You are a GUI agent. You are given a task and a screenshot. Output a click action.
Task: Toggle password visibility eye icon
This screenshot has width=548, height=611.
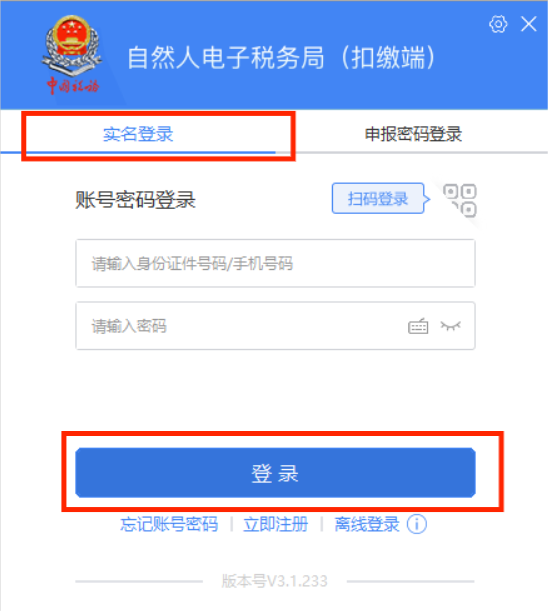[451, 326]
